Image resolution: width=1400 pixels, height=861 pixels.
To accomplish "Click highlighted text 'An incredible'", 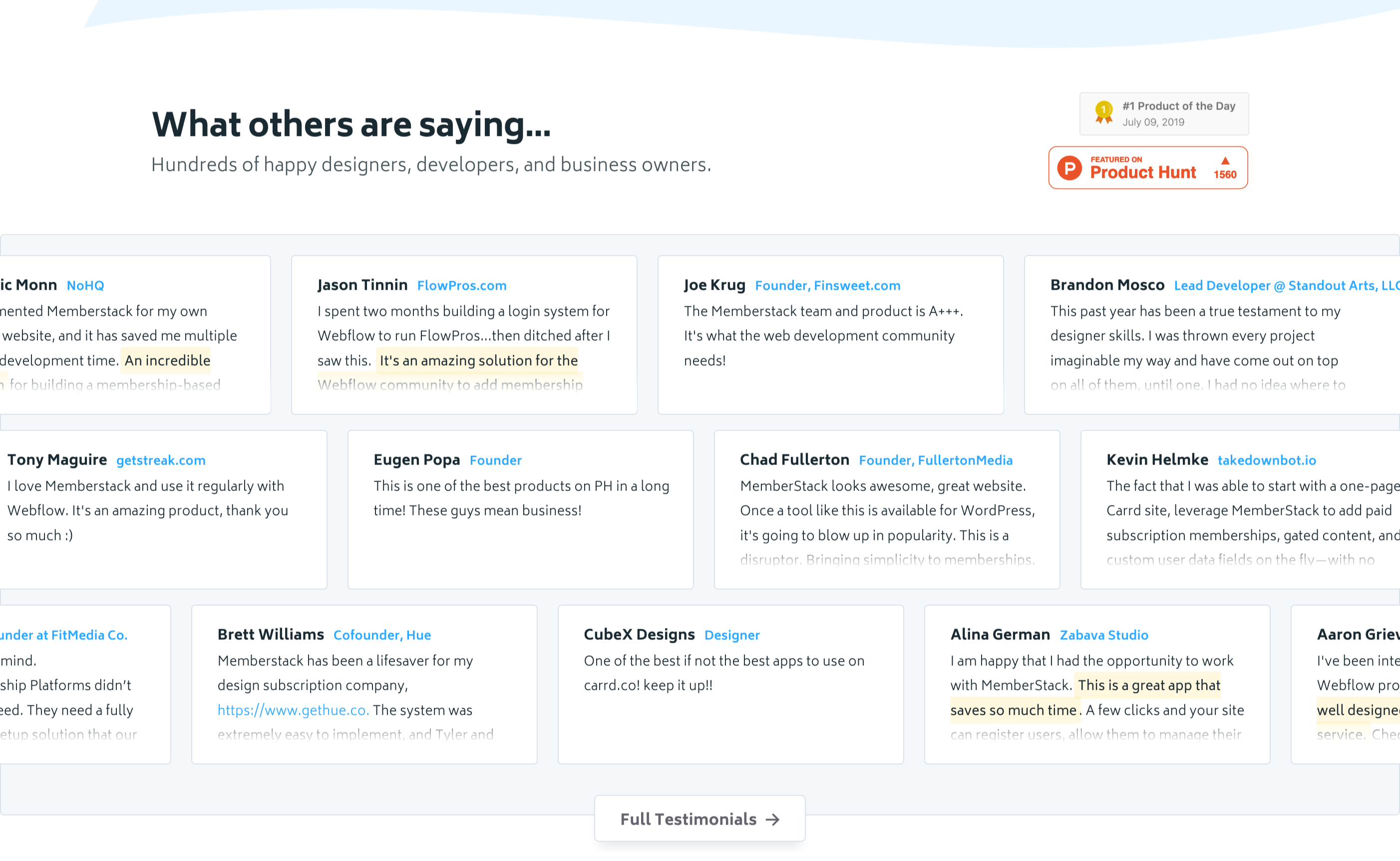I will click(x=167, y=361).
